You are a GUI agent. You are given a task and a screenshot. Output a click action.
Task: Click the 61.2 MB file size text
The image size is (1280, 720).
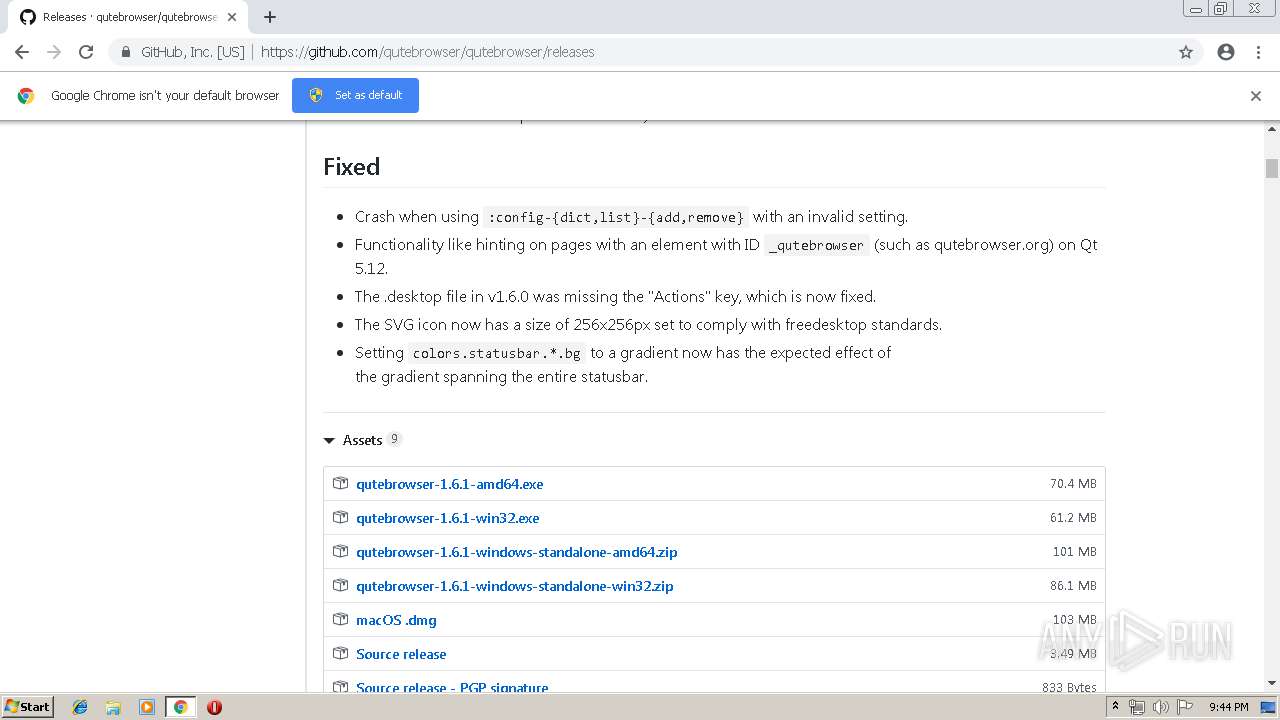point(1073,518)
